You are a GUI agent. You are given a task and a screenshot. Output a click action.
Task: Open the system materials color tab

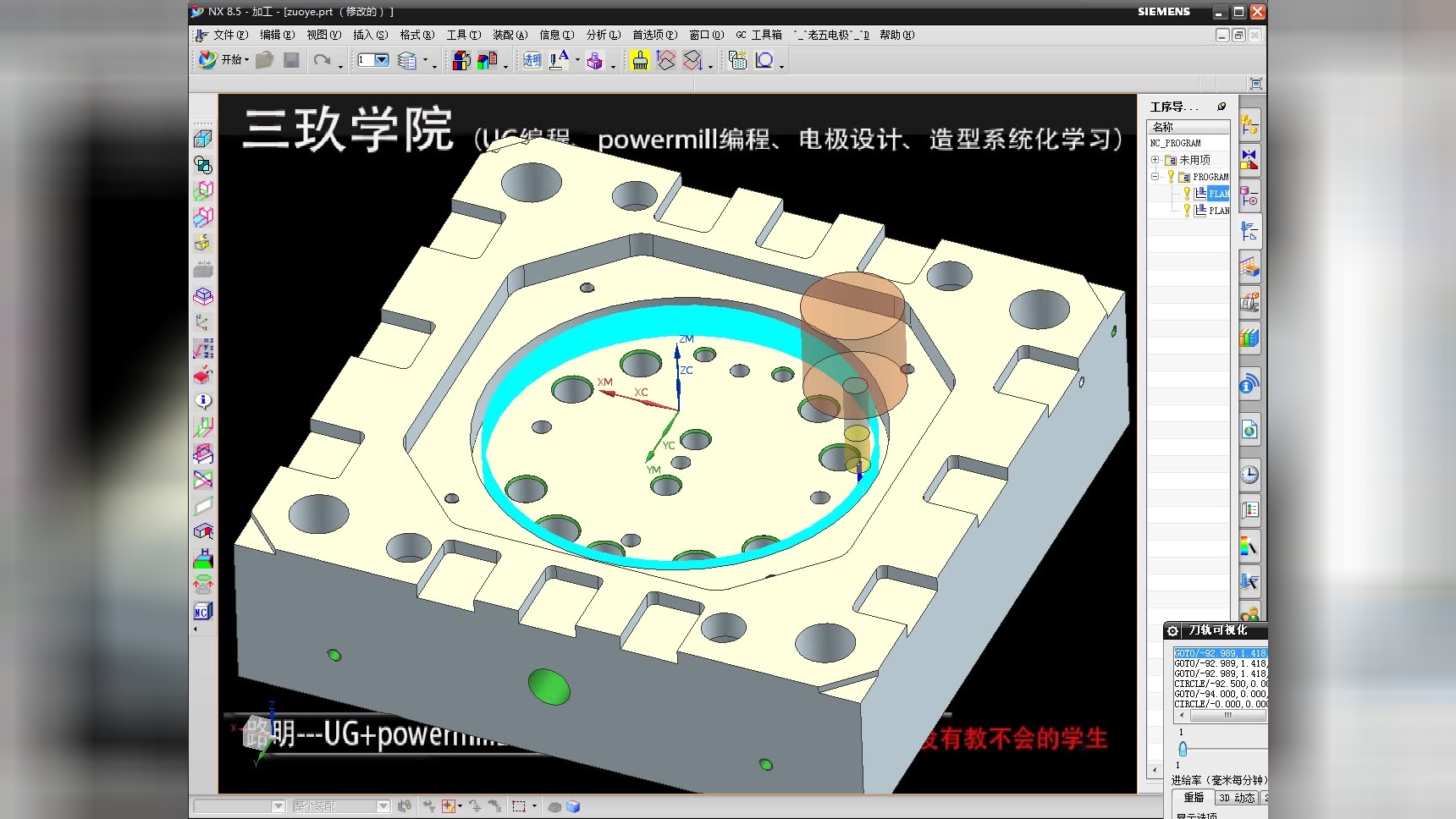1249,546
